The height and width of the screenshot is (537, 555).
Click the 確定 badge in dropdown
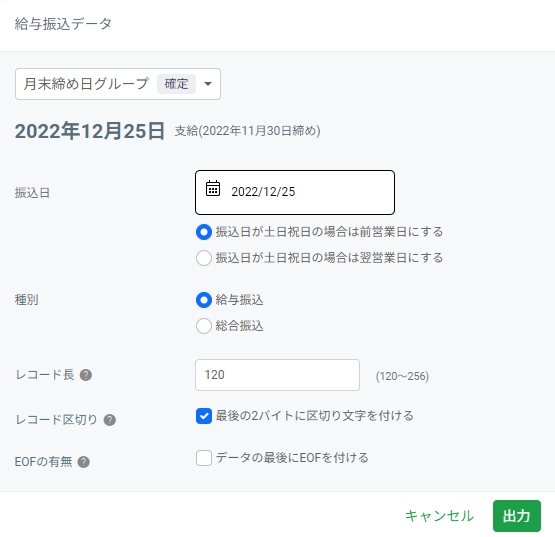pyautogui.click(x=176, y=84)
